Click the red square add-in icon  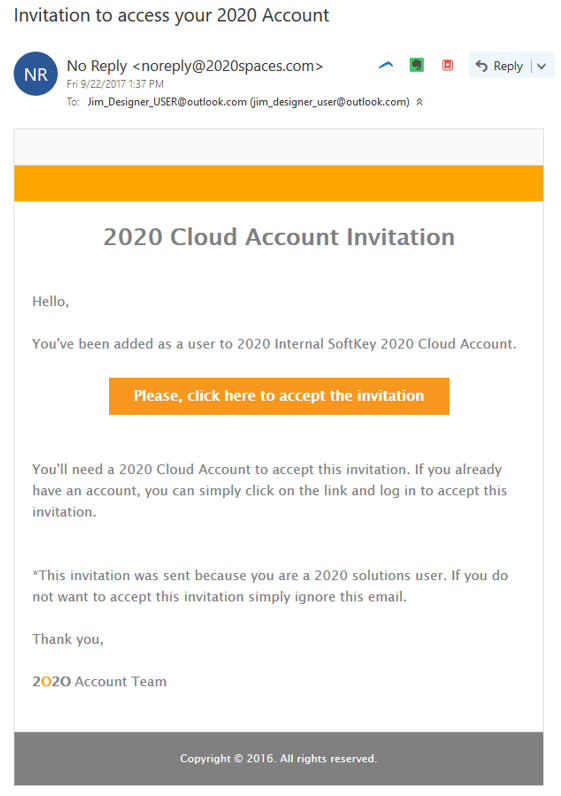pos(447,65)
